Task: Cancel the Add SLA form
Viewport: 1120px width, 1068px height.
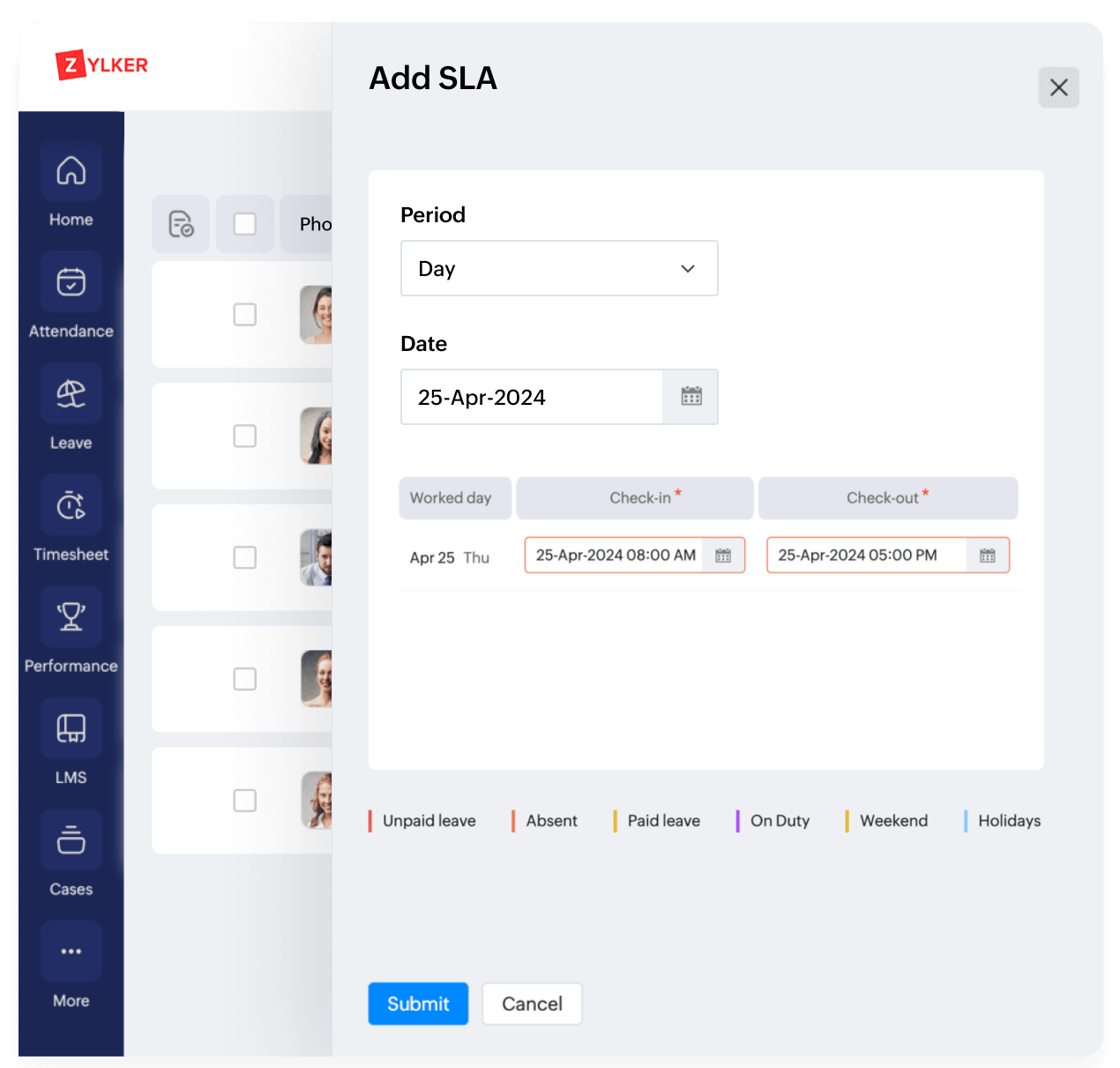Action: (x=532, y=1004)
